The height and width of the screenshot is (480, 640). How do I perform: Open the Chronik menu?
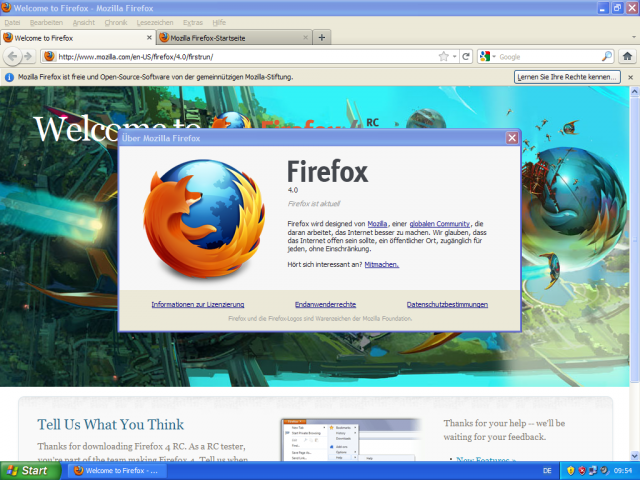pos(116,22)
